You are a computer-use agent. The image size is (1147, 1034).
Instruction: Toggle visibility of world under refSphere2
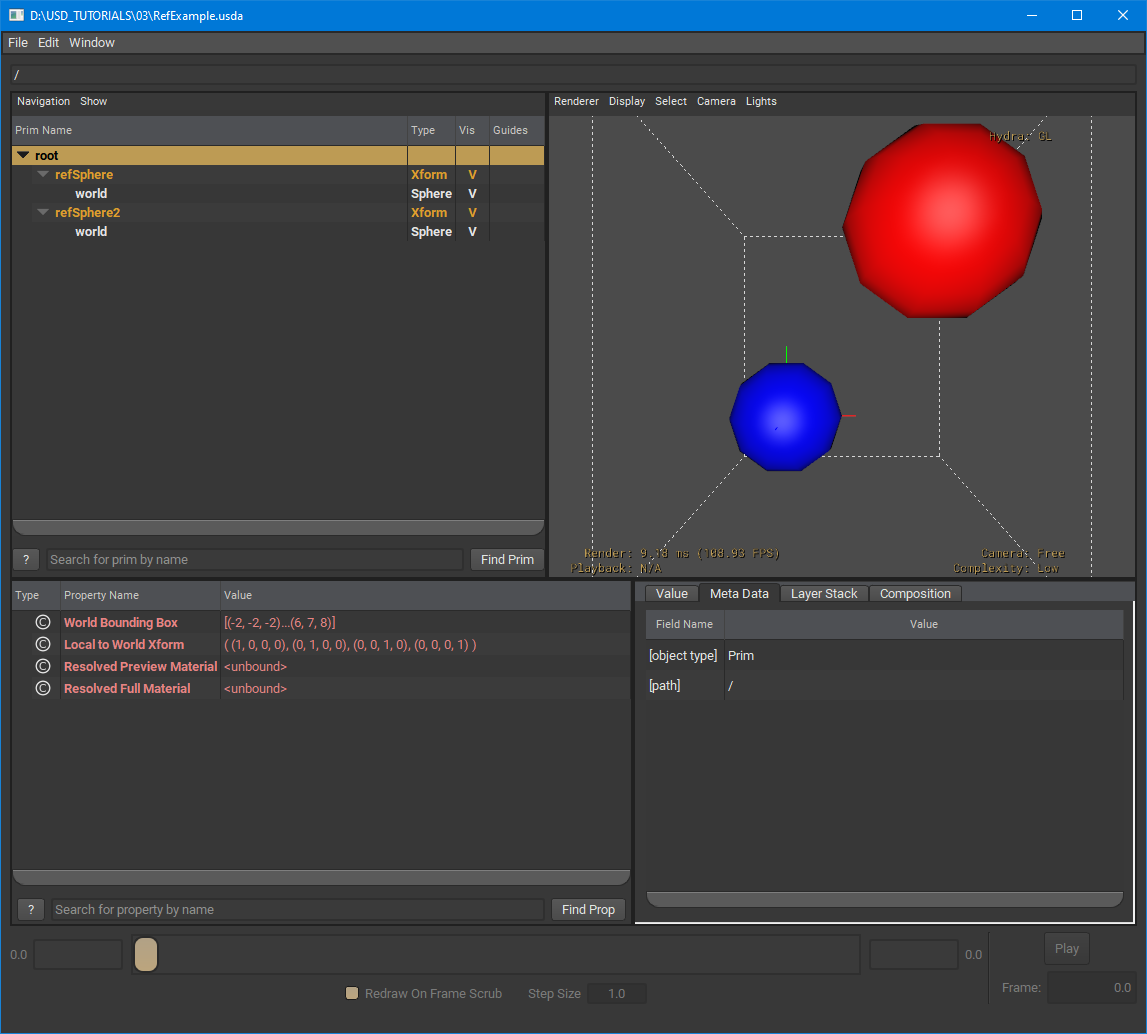click(x=470, y=231)
